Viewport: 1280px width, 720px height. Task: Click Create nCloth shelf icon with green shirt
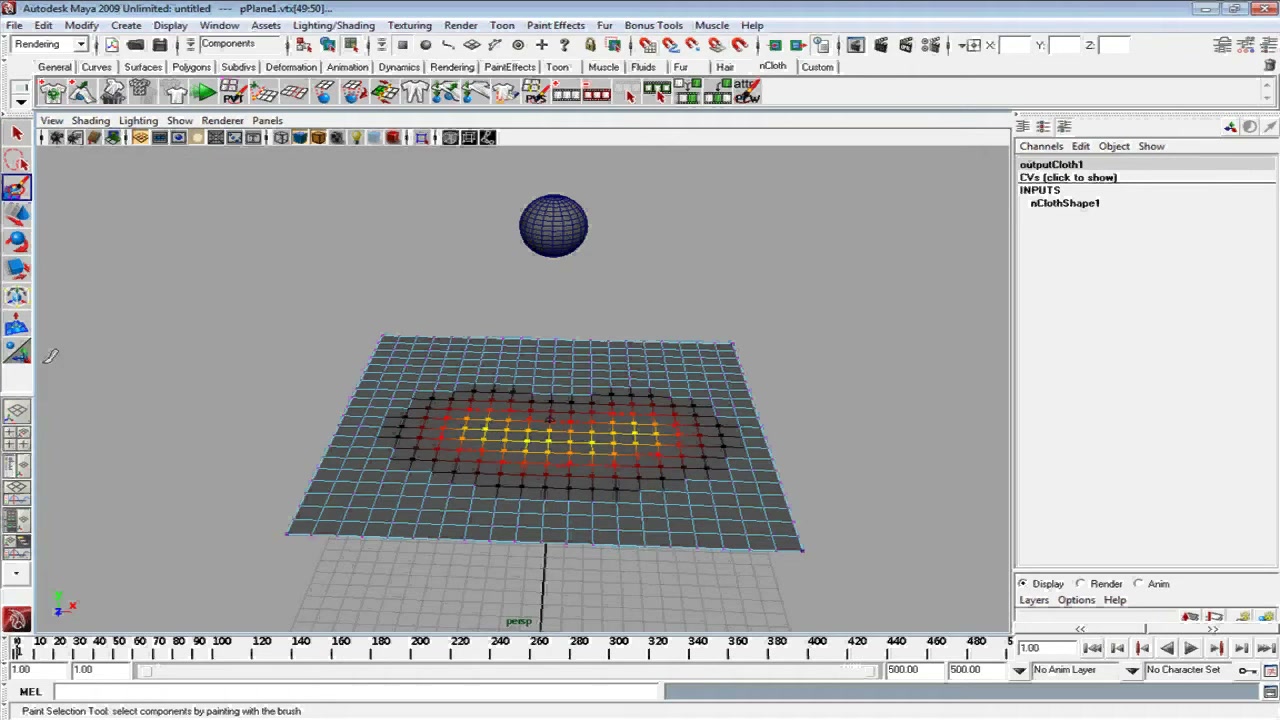53,92
